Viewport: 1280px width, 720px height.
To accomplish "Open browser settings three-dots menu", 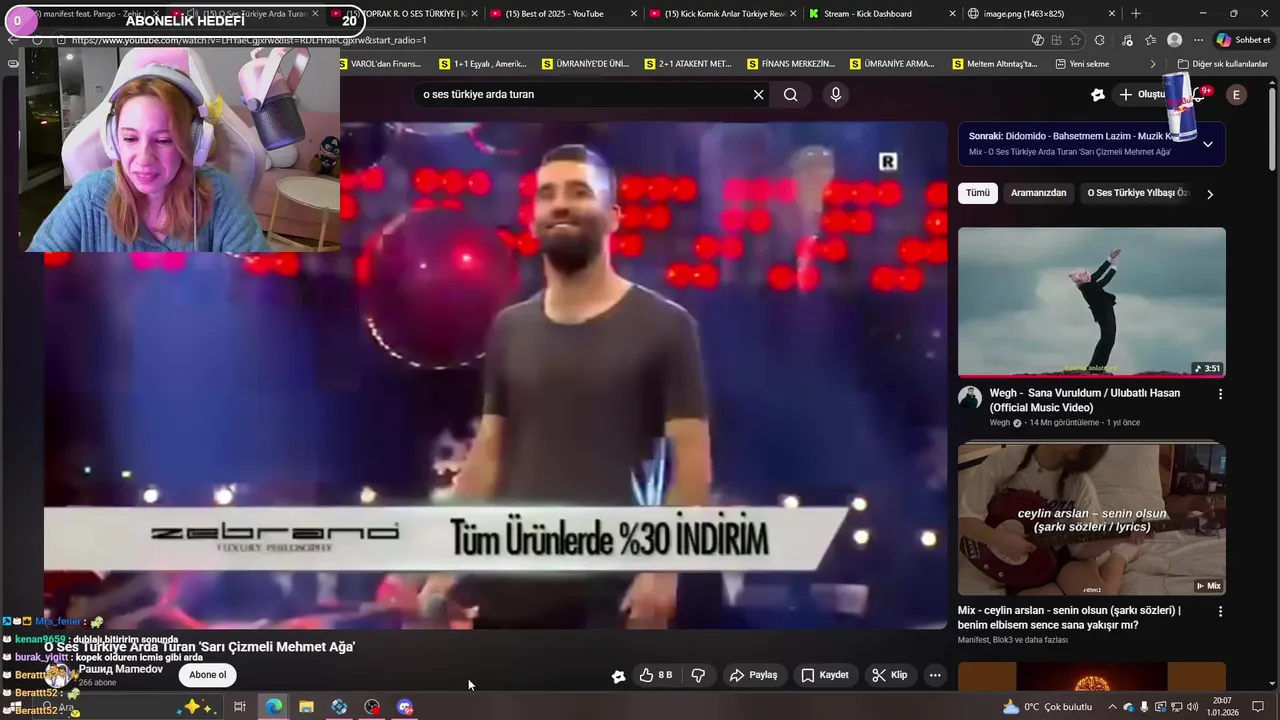I will (1198, 40).
